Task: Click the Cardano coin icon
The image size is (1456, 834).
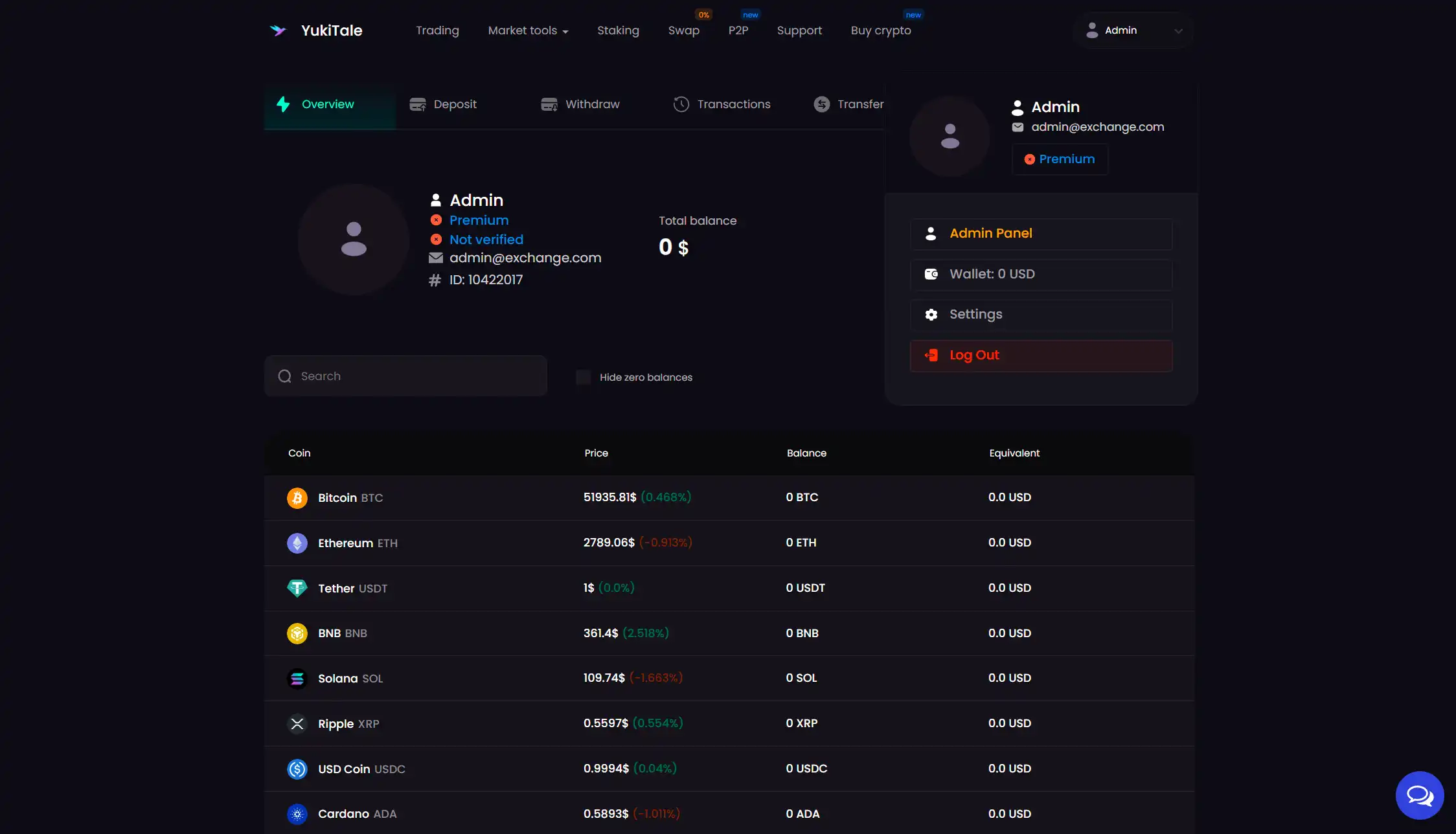Action: (297, 814)
